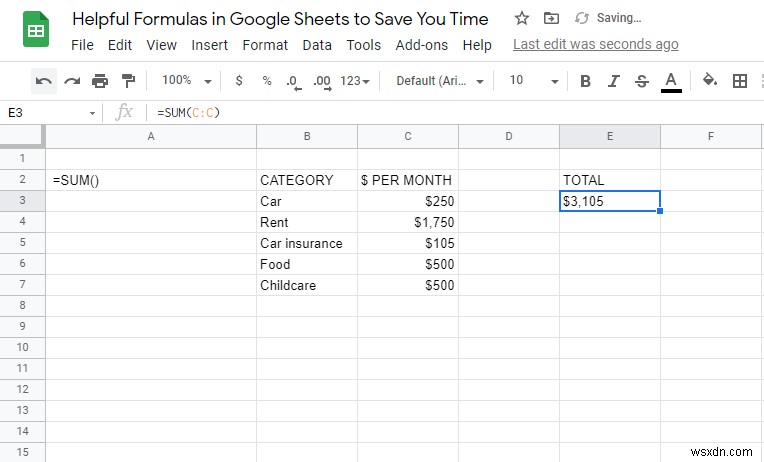Image resolution: width=764 pixels, height=462 pixels.
Task: Toggle strikethrough formatting
Action: pos(642,81)
